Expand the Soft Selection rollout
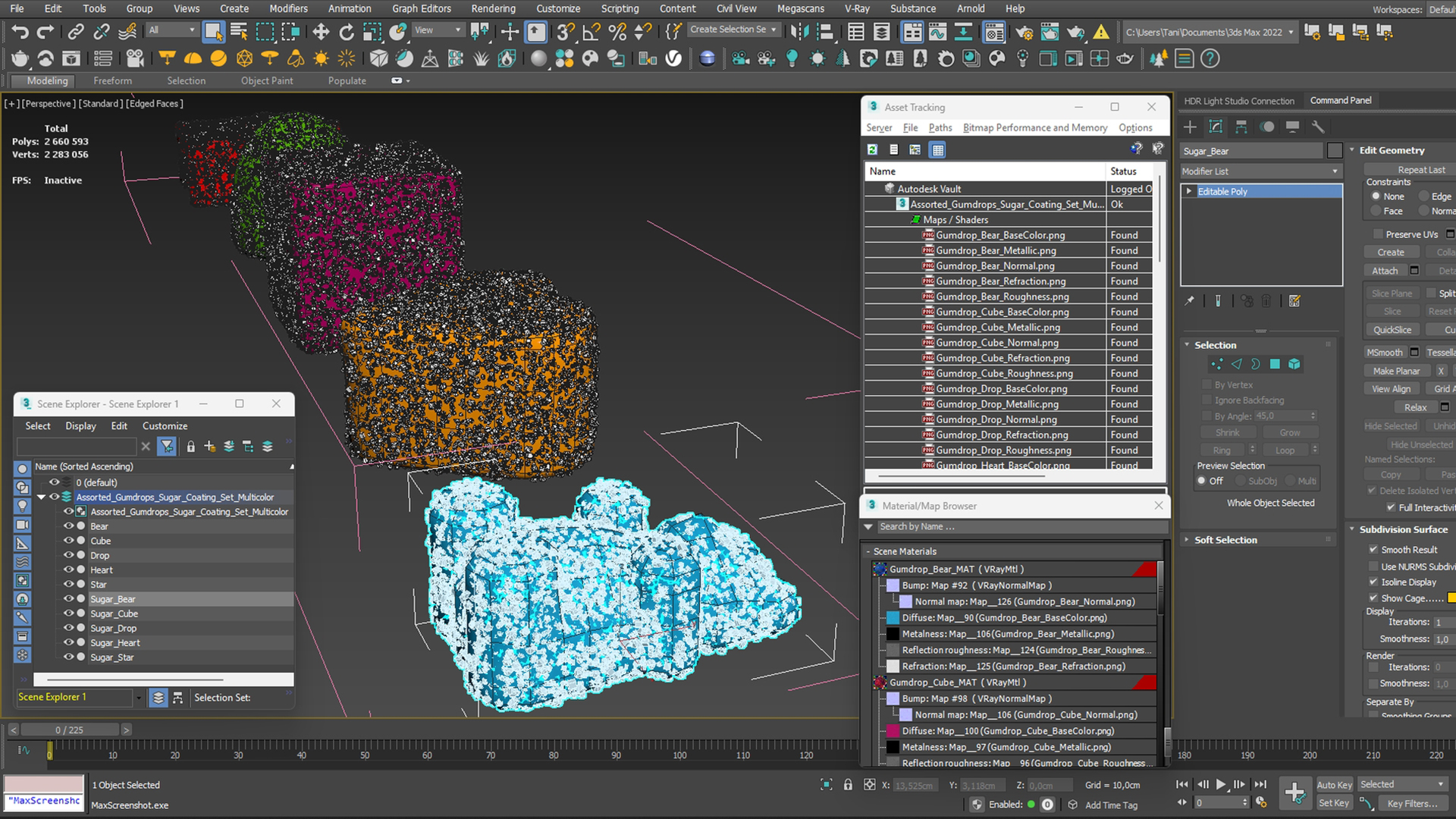This screenshot has width=1456, height=819. [1225, 540]
